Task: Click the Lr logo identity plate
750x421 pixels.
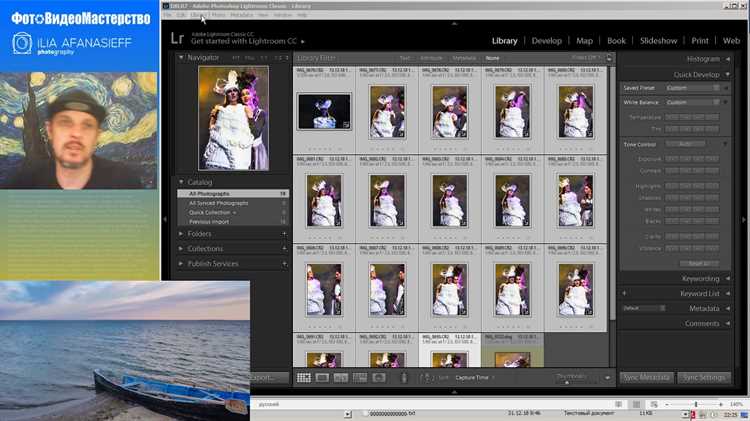Action: 177,39
